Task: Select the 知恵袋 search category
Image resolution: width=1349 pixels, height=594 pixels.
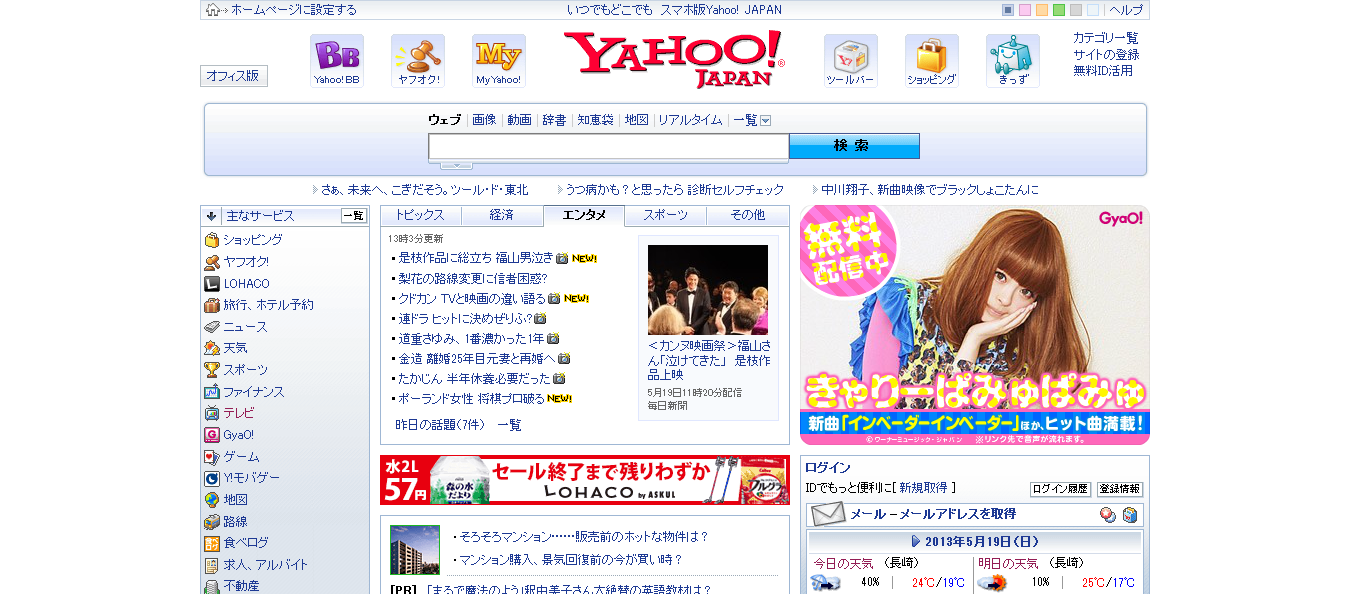Action: [595, 120]
